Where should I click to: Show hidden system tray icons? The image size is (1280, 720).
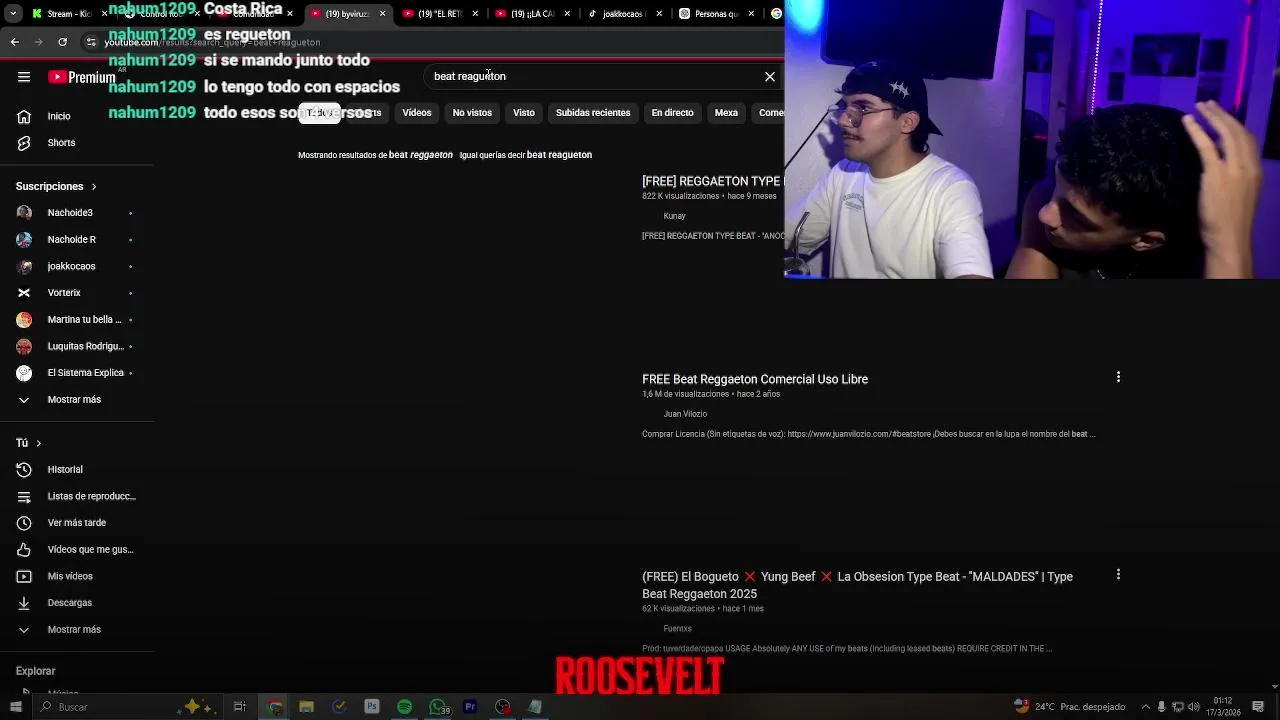click(1146, 707)
